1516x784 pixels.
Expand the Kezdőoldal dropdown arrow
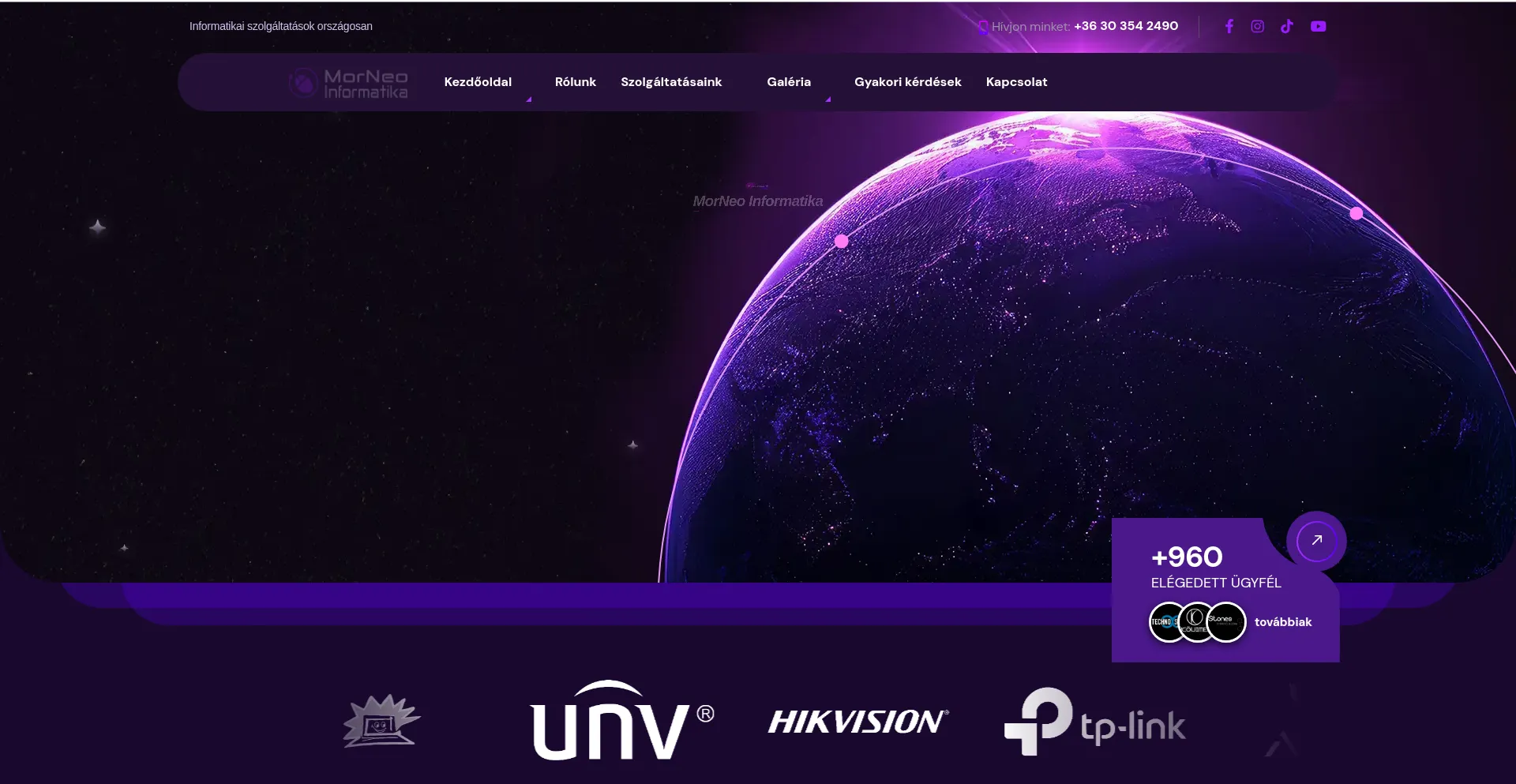[528, 99]
